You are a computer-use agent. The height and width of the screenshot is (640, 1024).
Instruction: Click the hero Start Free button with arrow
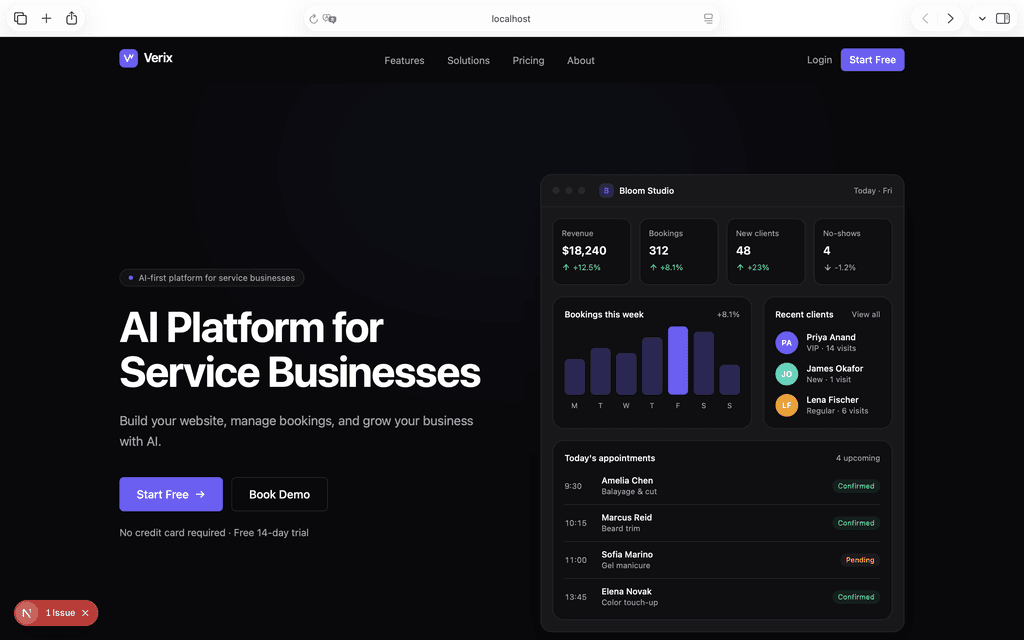pos(171,494)
